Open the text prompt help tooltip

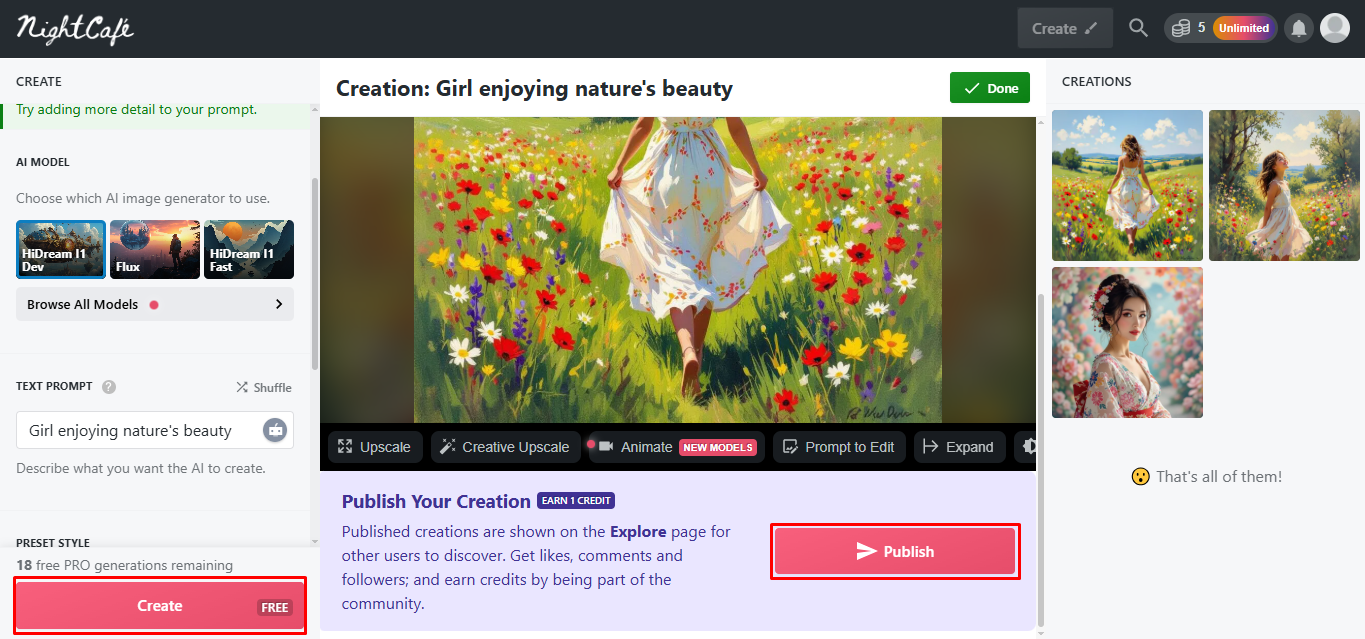[x=106, y=386]
